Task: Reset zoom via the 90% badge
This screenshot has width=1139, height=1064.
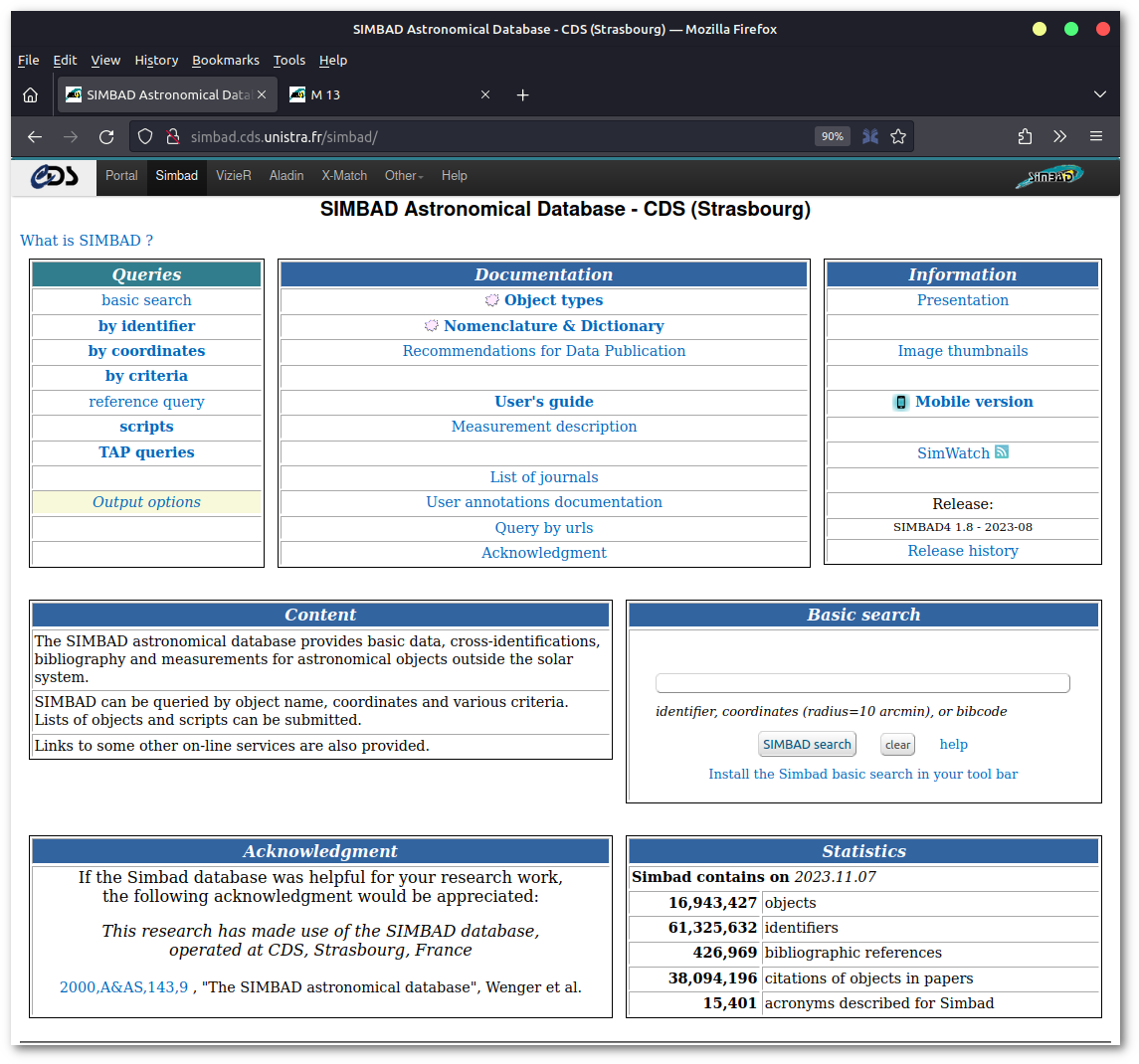Action: 833,136
